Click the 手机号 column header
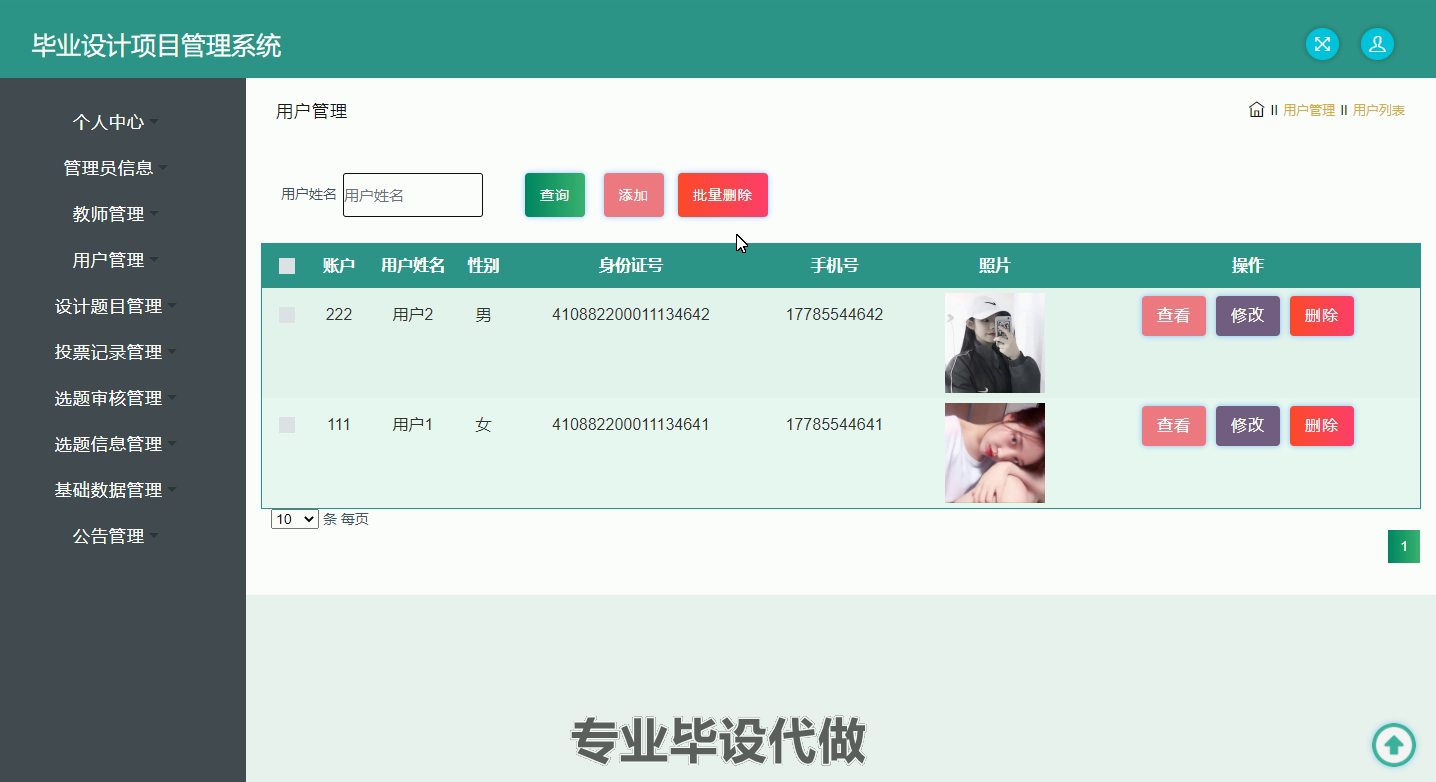The height and width of the screenshot is (782, 1436). coord(834,266)
